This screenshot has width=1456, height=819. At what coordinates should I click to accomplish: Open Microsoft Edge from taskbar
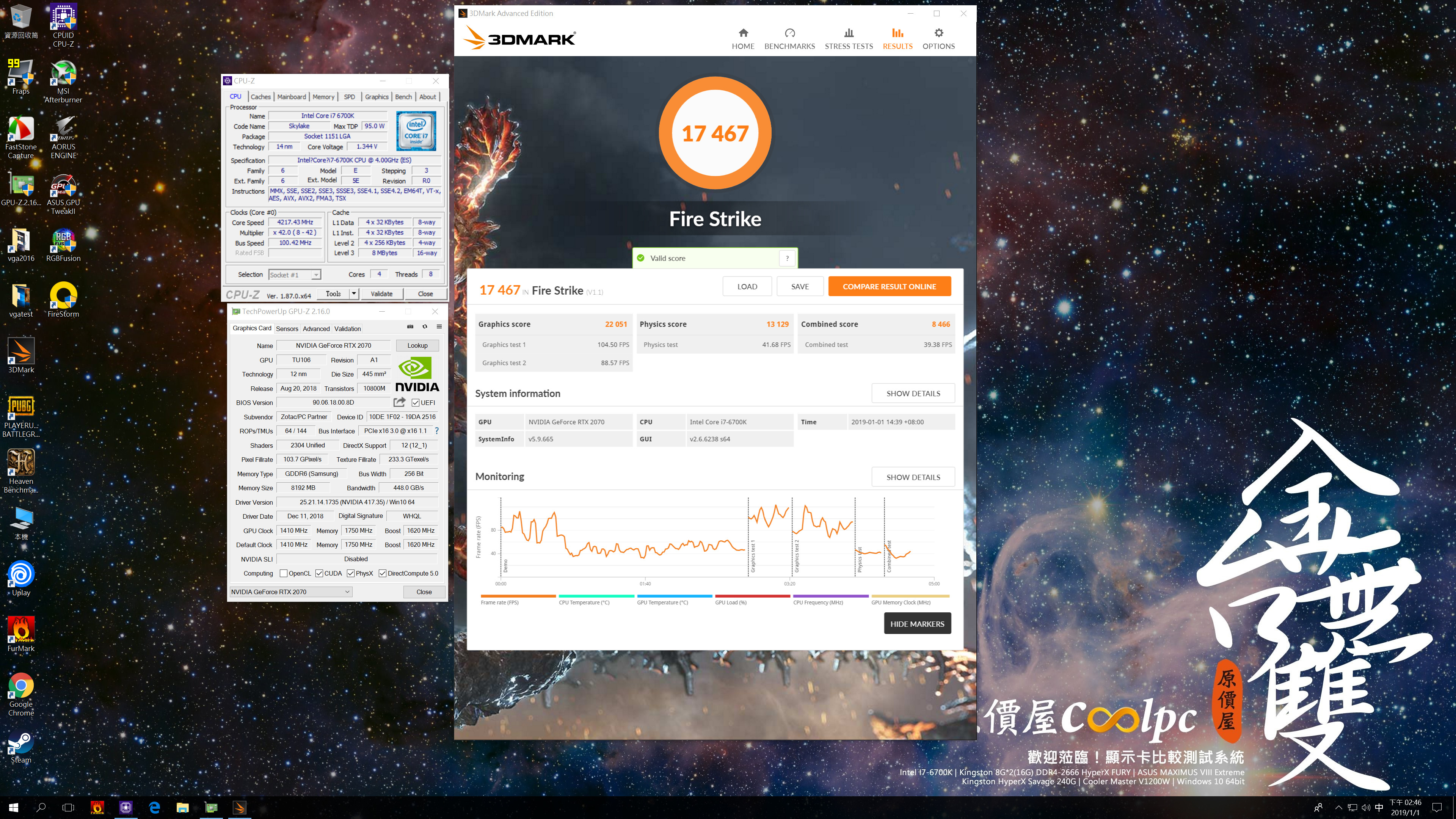[x=154, y=808]
